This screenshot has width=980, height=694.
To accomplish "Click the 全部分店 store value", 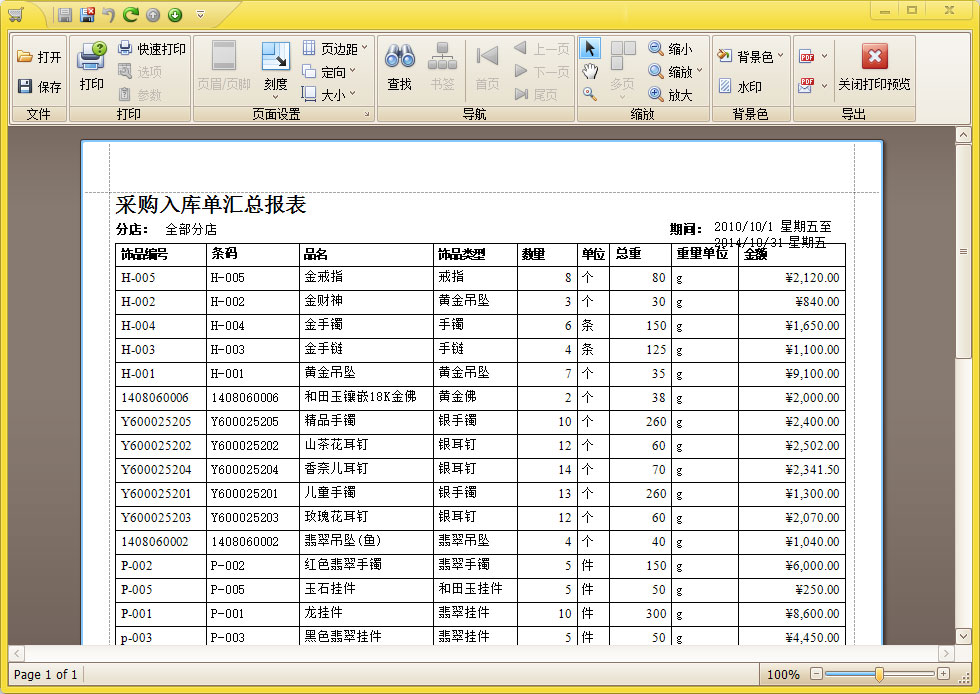I will click(x=191, y=229).
